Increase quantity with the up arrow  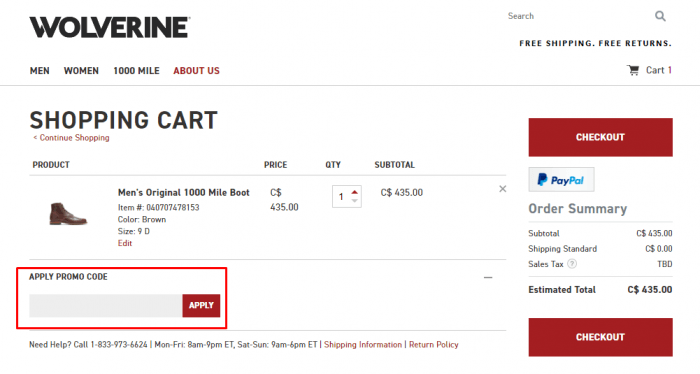click(354, 192)
